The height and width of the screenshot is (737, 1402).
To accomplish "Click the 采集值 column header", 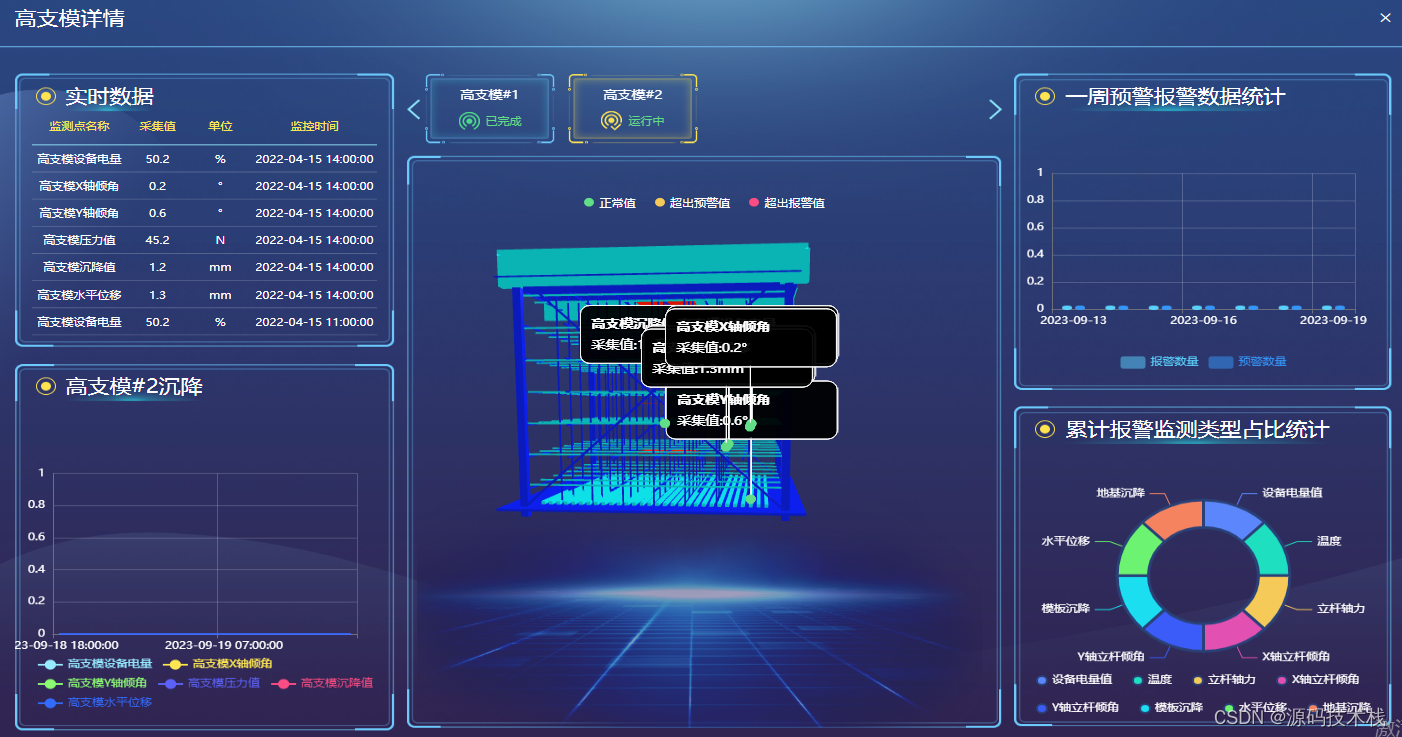I will coord(158,127).
